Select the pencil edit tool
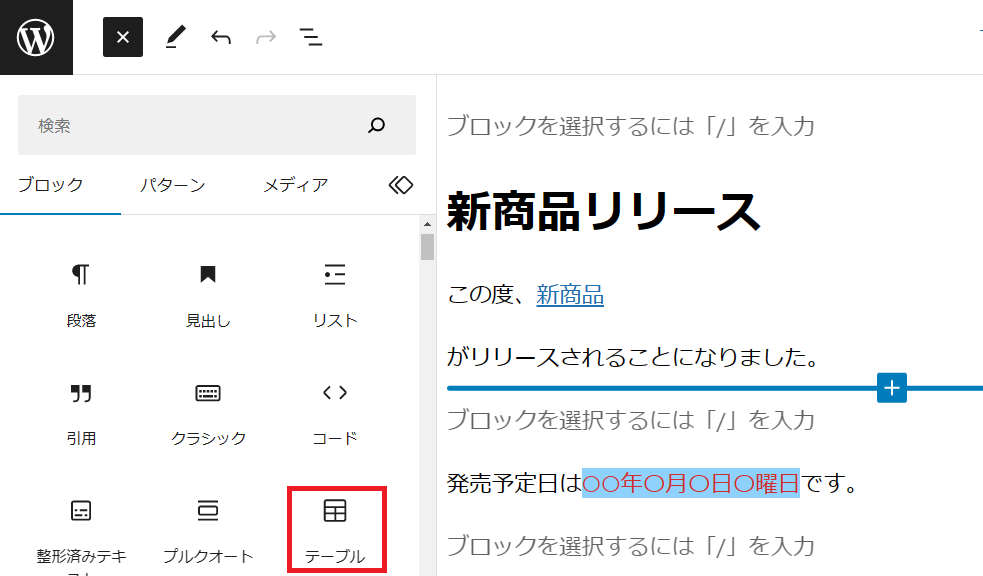The width and height of the screenshot is (983, 576). [175, 37]
